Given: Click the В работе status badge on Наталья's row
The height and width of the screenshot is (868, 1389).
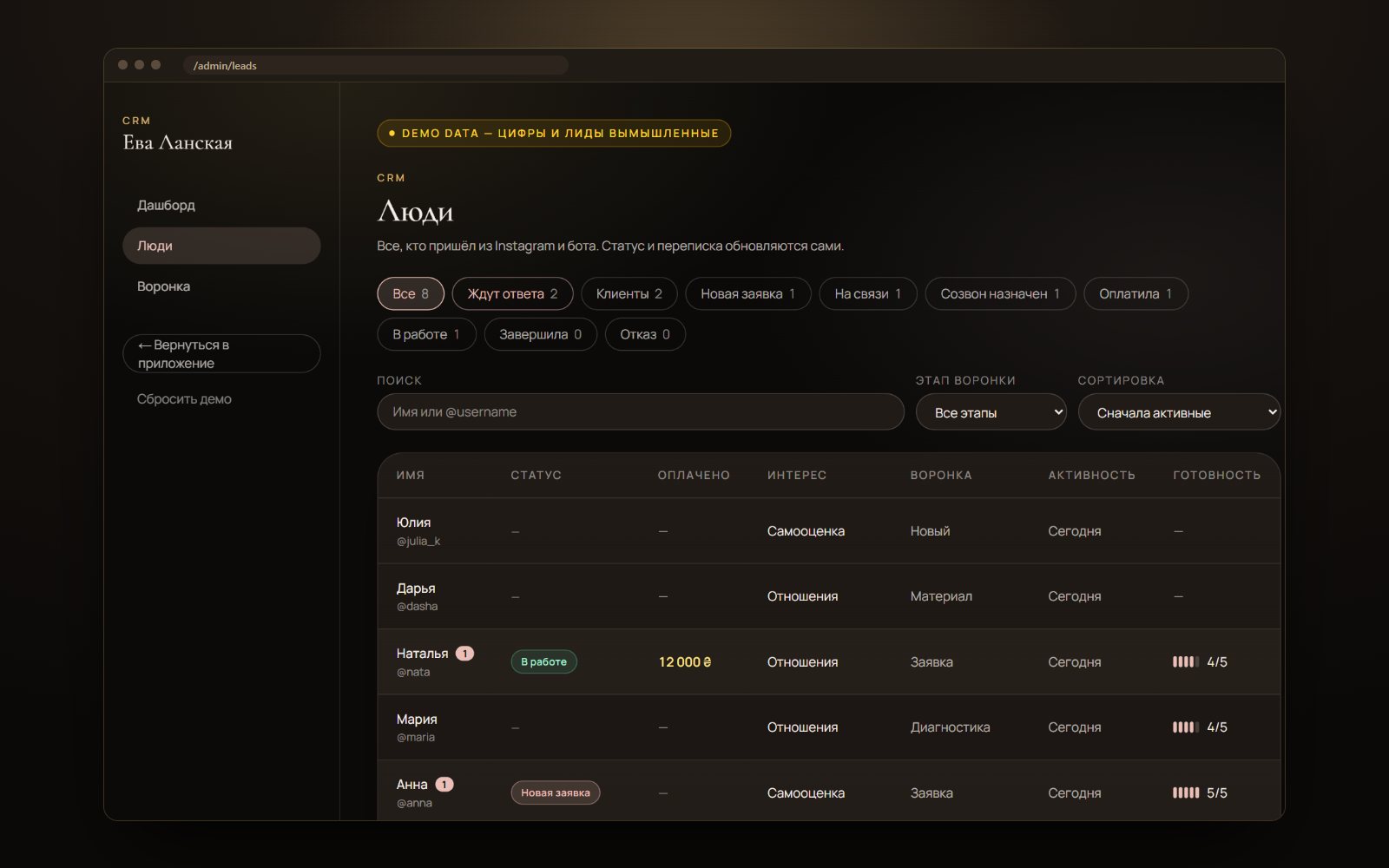Looking at the screenshot, I should click(x=543, y=661).
